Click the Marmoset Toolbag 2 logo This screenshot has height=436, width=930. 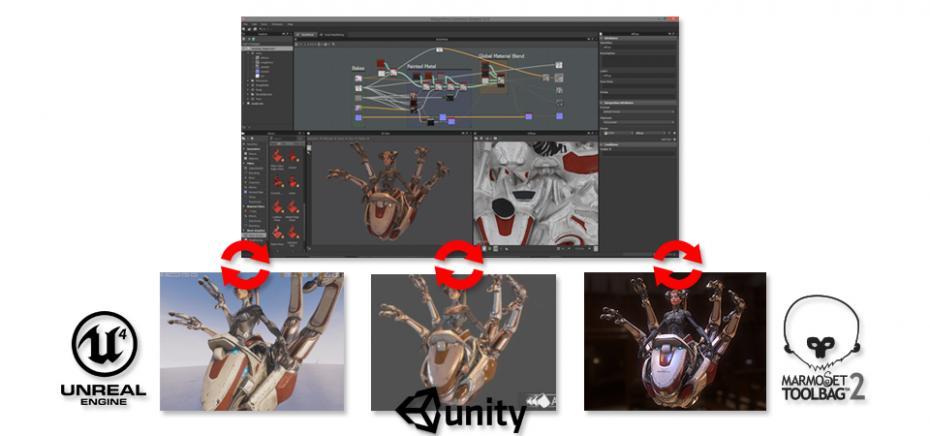(823, 348)
